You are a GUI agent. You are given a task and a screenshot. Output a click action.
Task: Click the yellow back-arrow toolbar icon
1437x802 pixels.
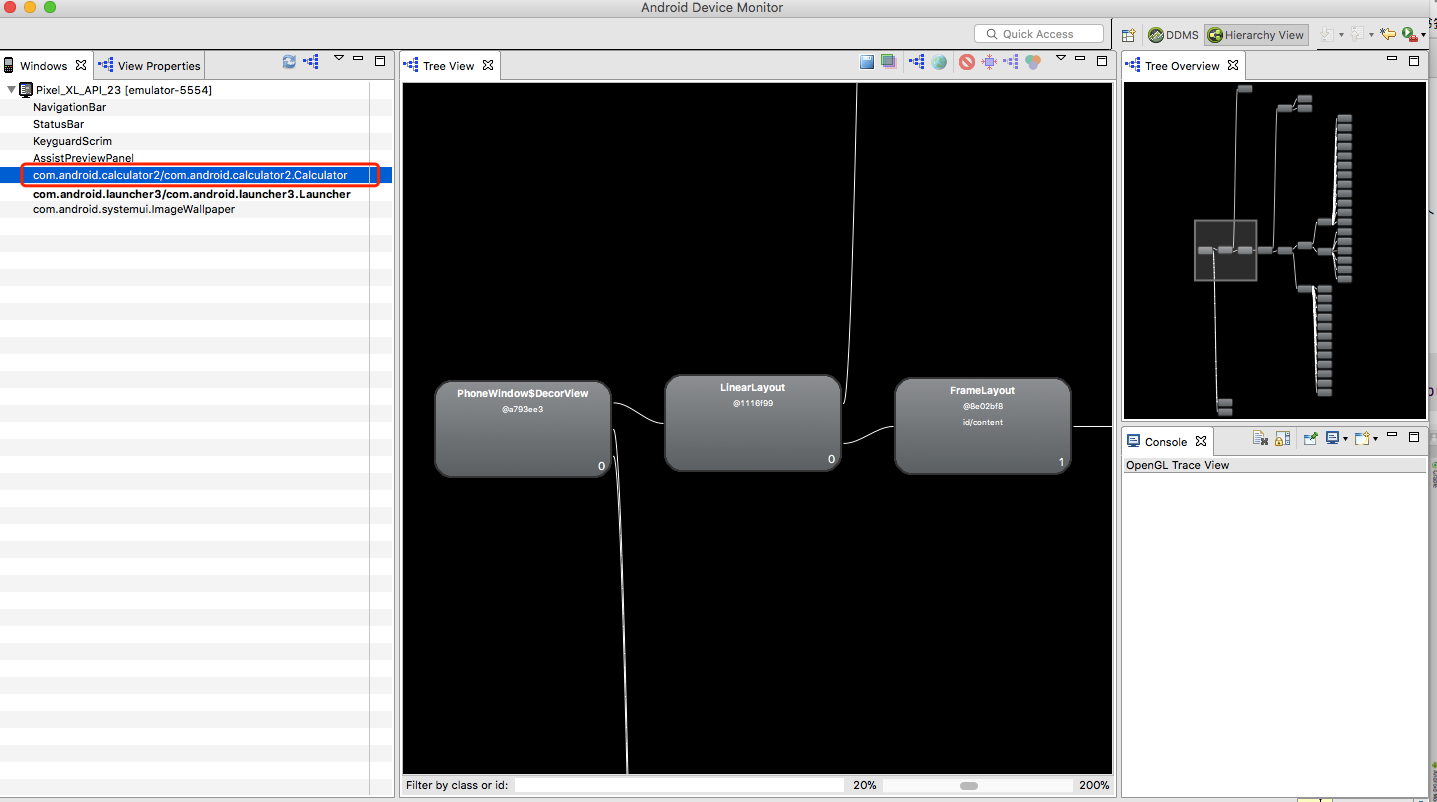coord(1387,35)
